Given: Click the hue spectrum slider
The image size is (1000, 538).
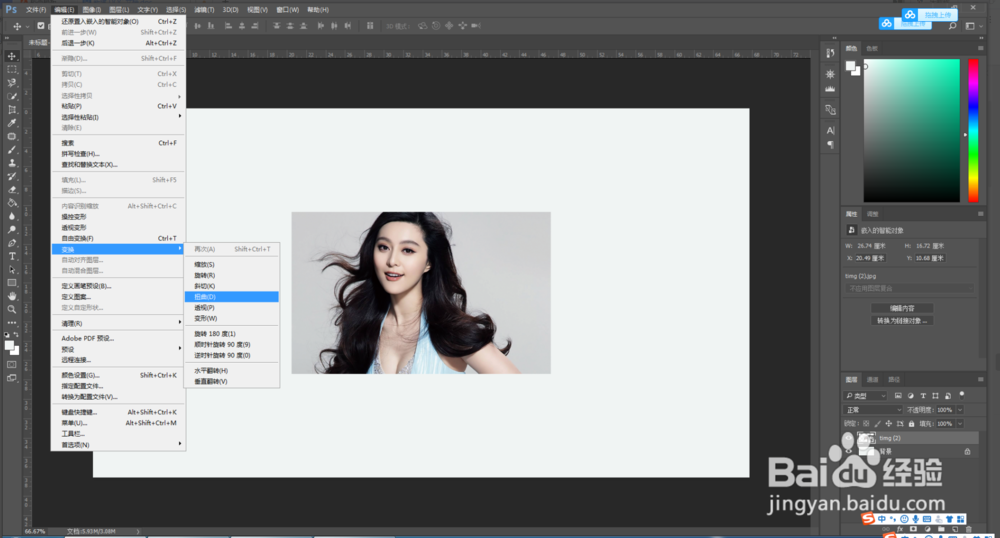Looking at the screenshot, I should [x=973, y=131].
